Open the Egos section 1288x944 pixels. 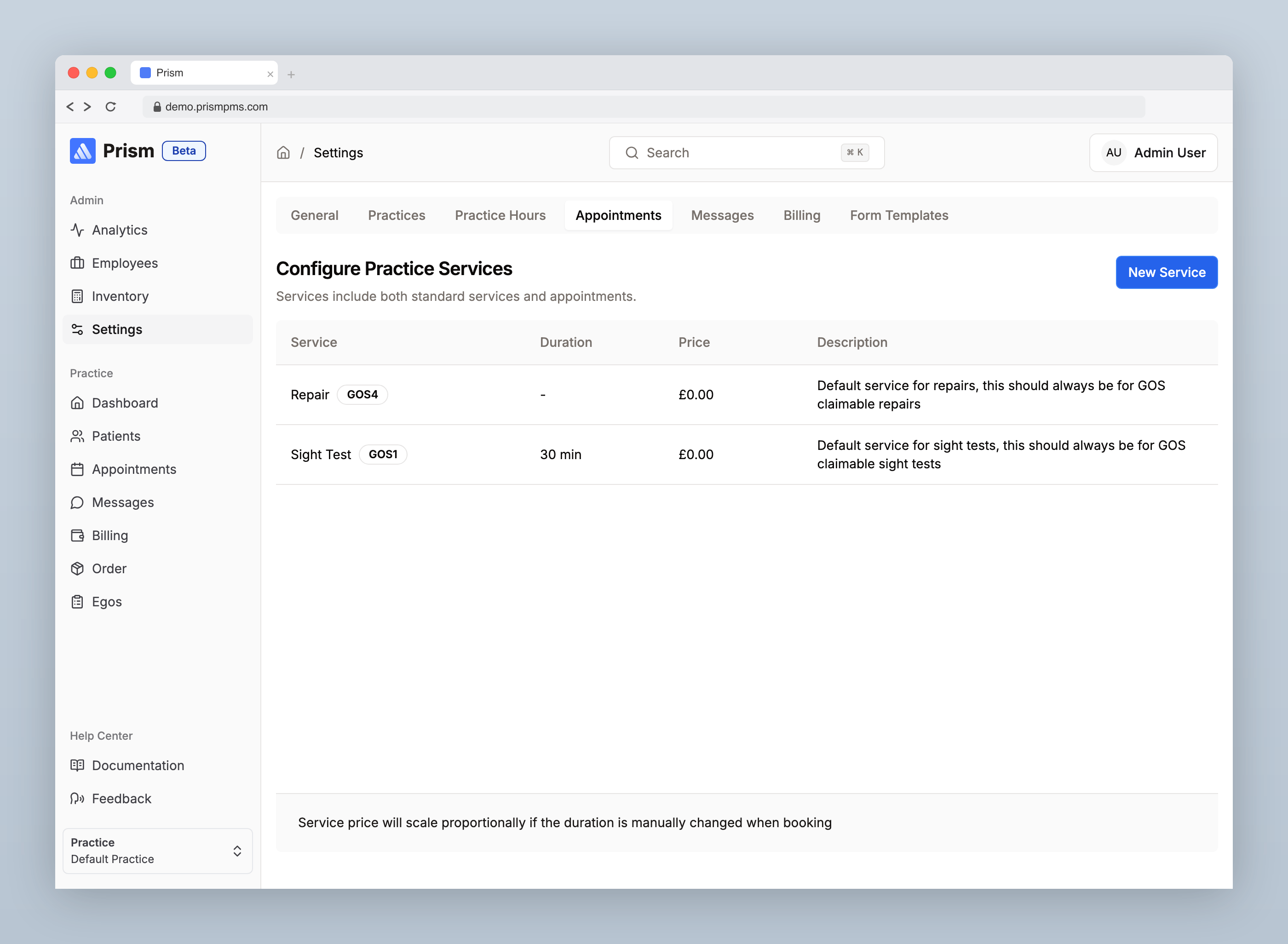[x=107, y=602]
